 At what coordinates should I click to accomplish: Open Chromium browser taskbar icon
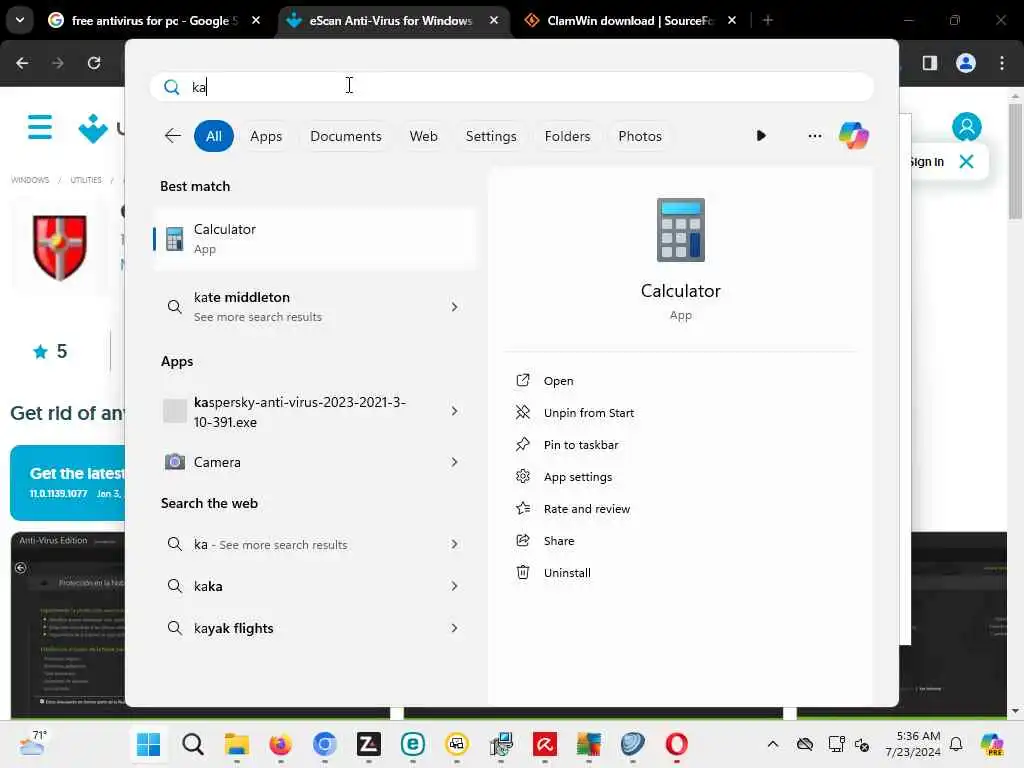[x=325, y=744]
